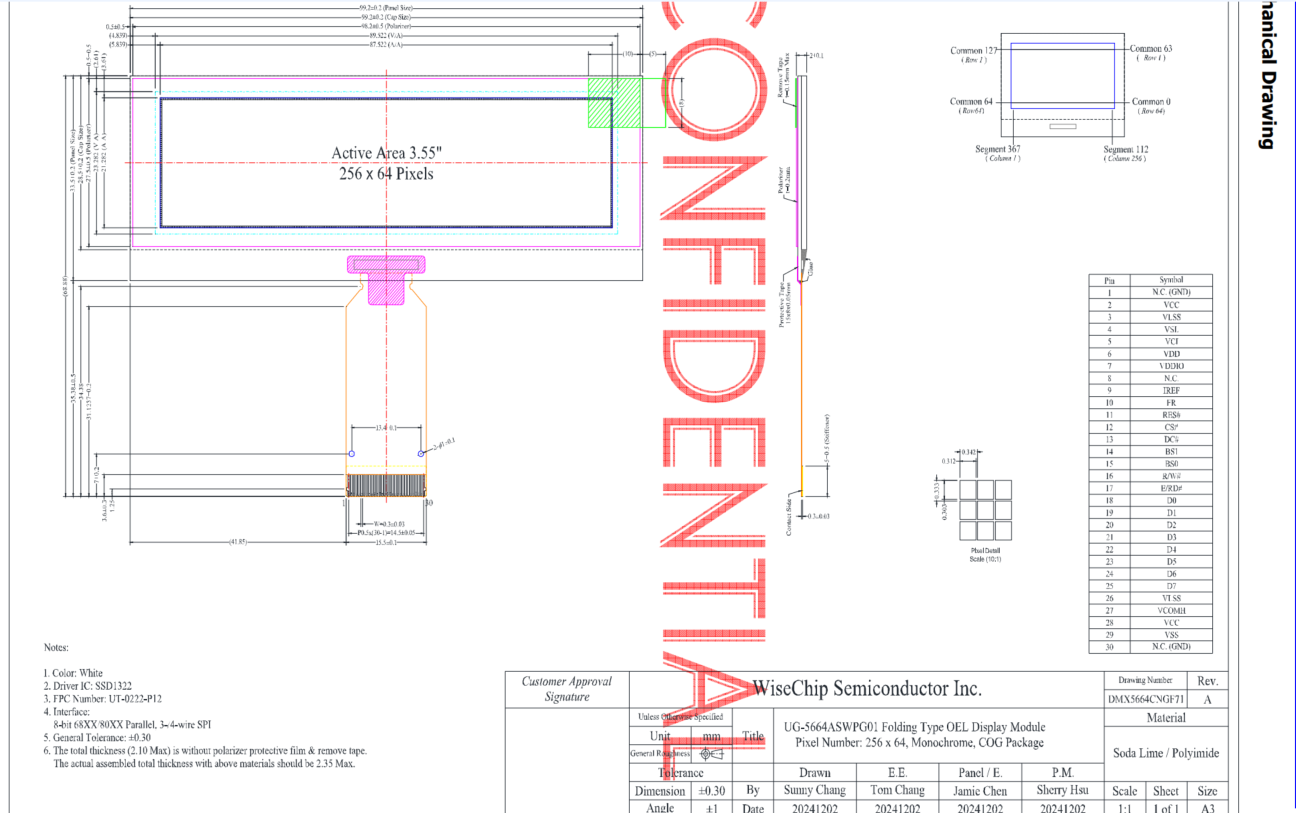Click the 'Common 127' row label
Image resolution: width=1296 pixels, height=813 pixels.
pos(973,49)
